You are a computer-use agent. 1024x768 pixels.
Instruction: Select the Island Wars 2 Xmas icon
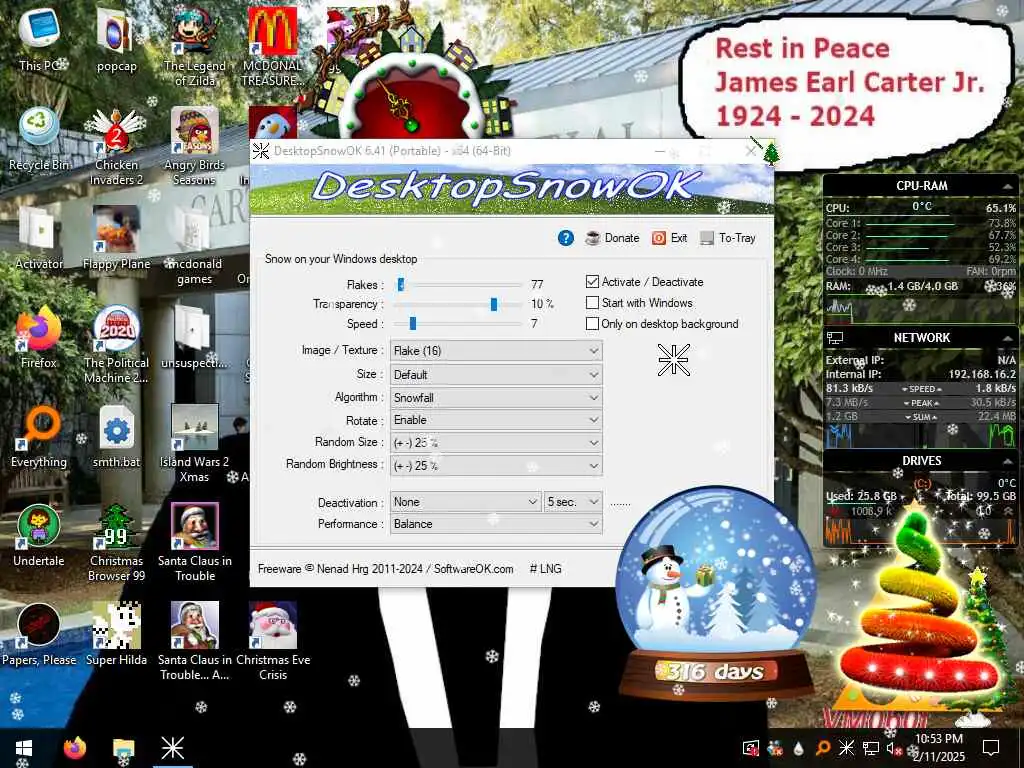[x=195, y=444]
